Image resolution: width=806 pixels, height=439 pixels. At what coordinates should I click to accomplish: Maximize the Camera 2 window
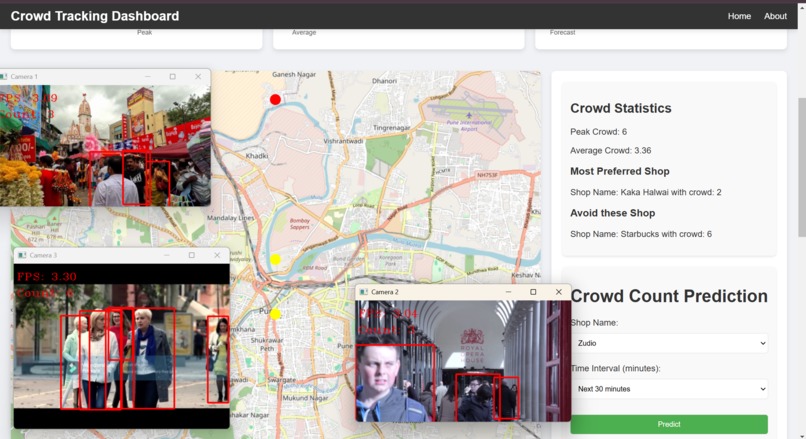click(533, 291)
